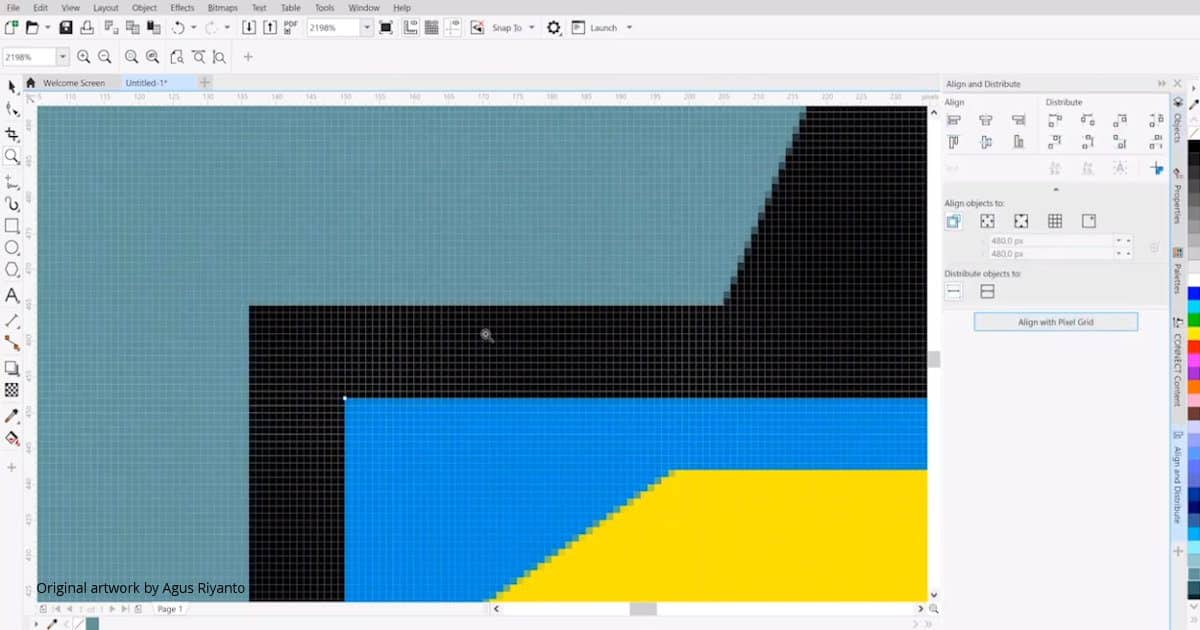1200x630 pixels.
Task: Switch to the Welcome Screen tab
Action: (73, 83)
